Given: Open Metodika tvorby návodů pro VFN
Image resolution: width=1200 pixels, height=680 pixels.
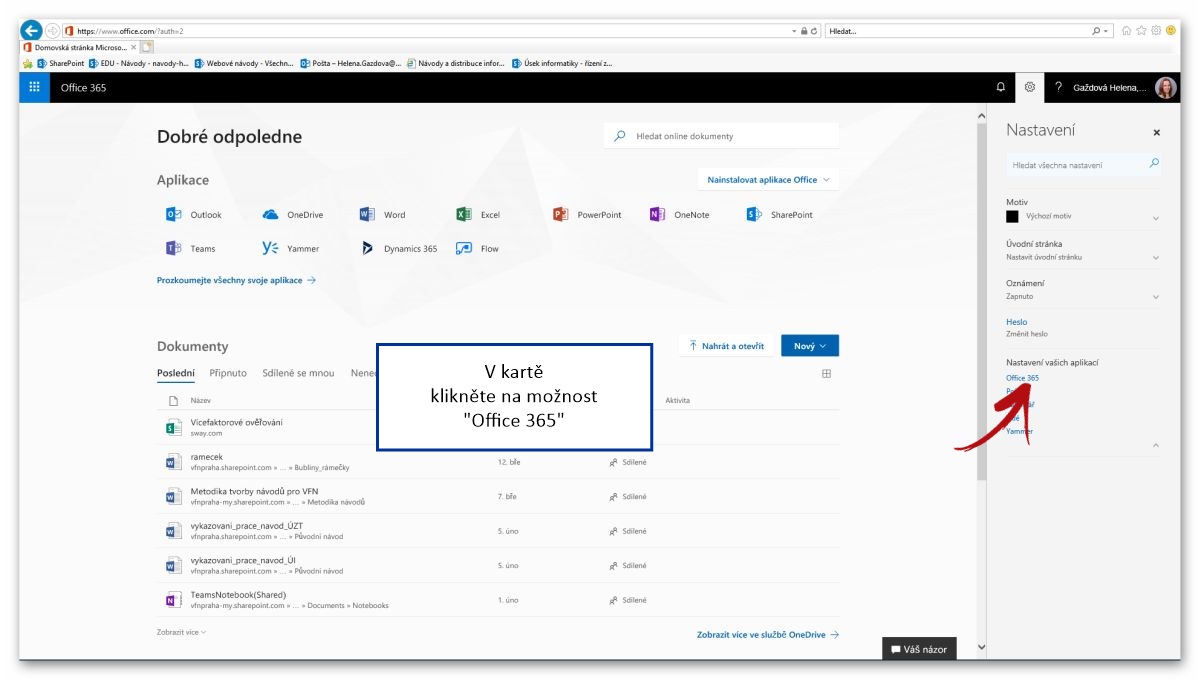Looking at the screenshot, I should click(254, 492).
